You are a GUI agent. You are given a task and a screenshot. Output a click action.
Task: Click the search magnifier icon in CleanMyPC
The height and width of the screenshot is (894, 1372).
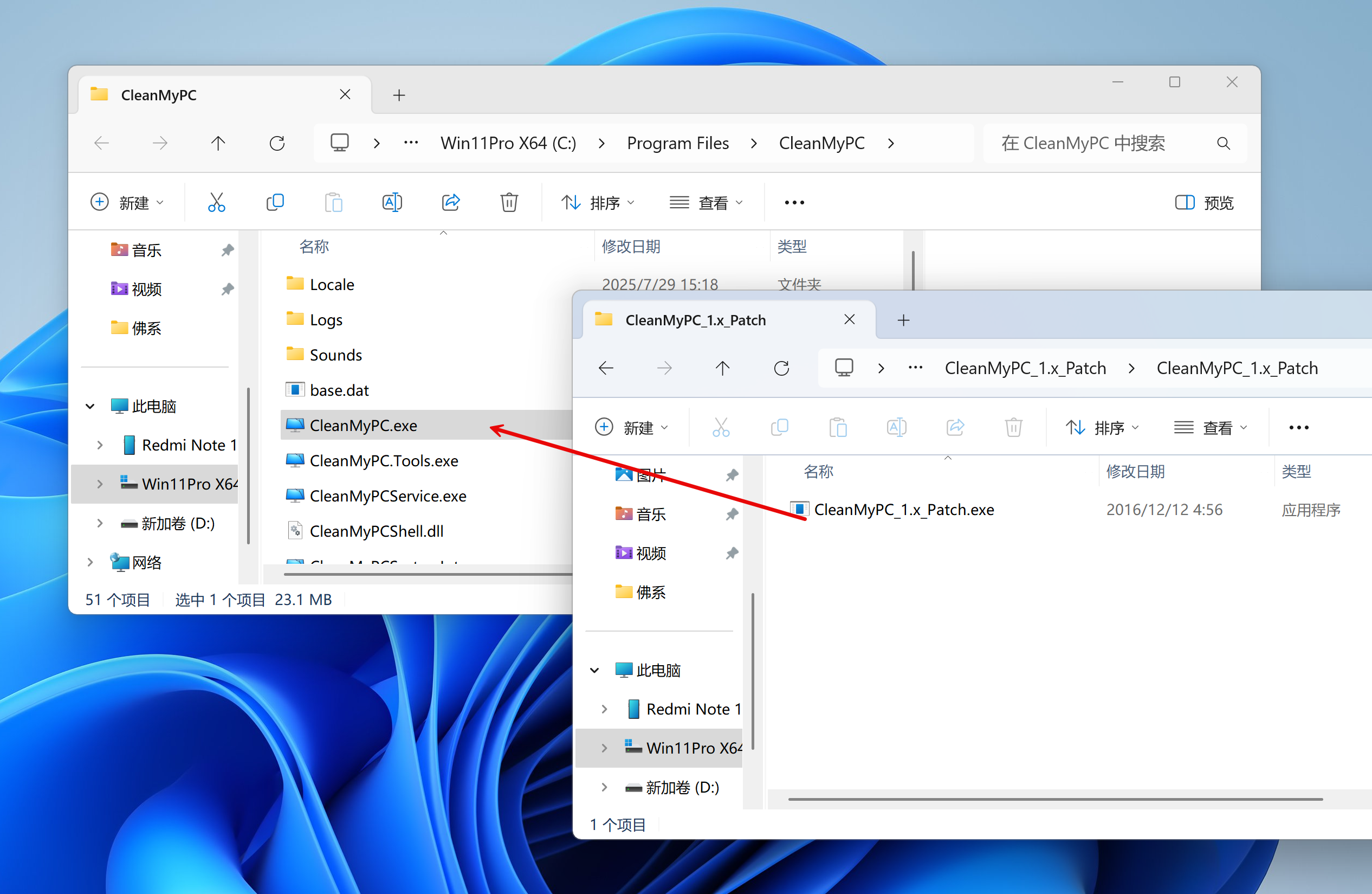[1224, 143]
